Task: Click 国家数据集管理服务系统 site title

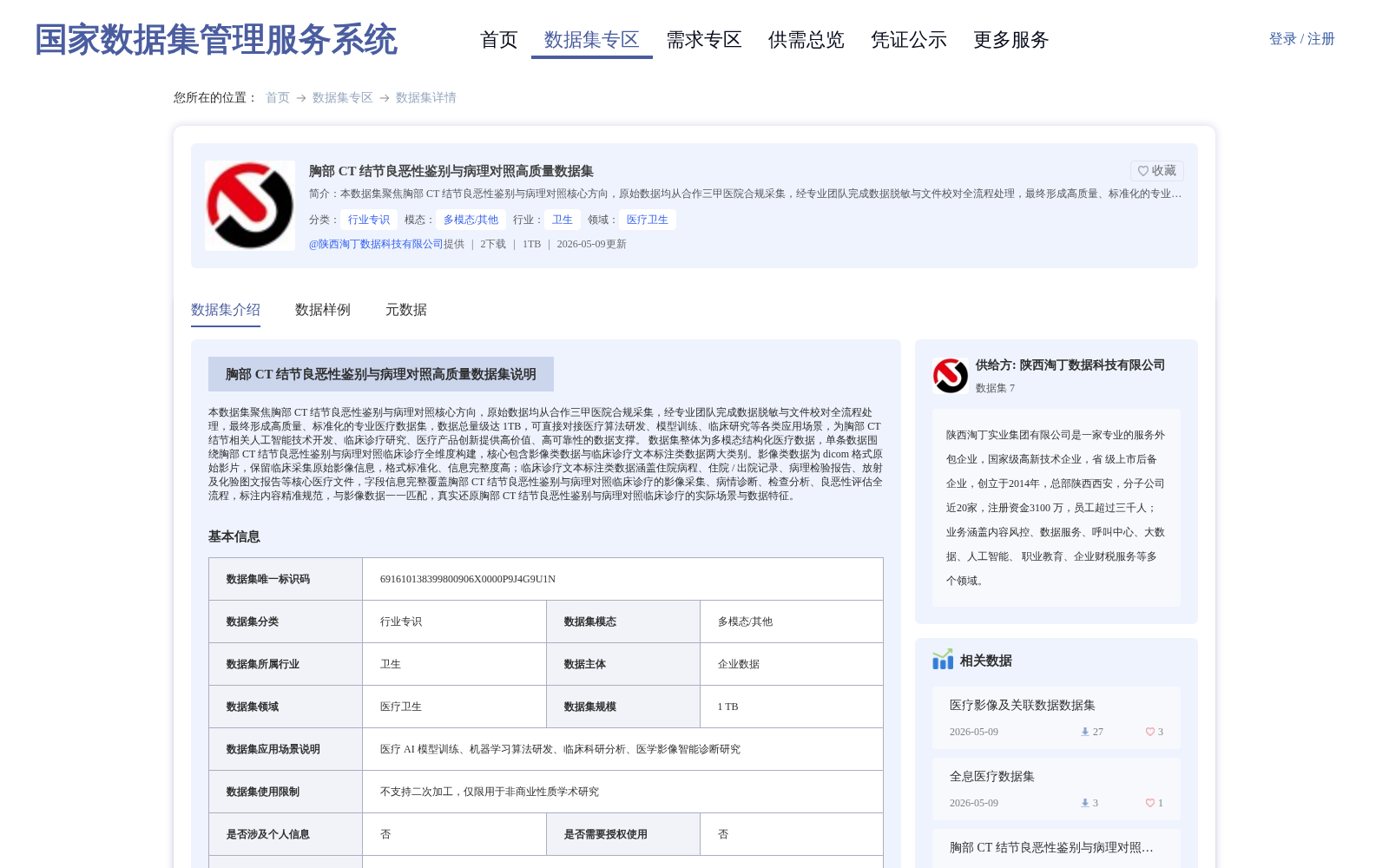Action: (x=216, y=40)
